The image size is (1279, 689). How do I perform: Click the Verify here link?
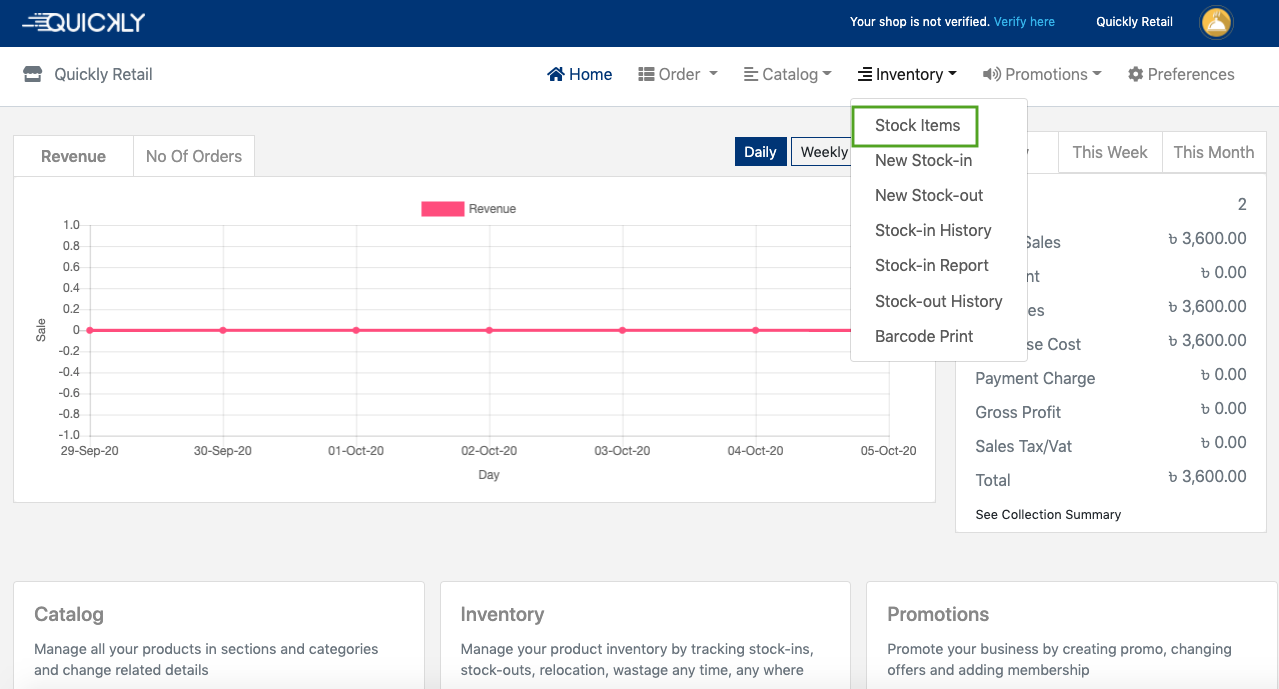(x=1024, y=22)
